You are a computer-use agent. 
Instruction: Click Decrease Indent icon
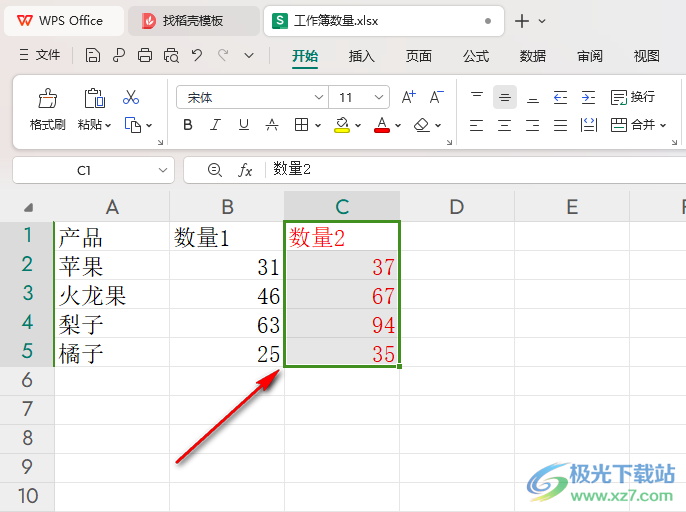tap(560, 97)
